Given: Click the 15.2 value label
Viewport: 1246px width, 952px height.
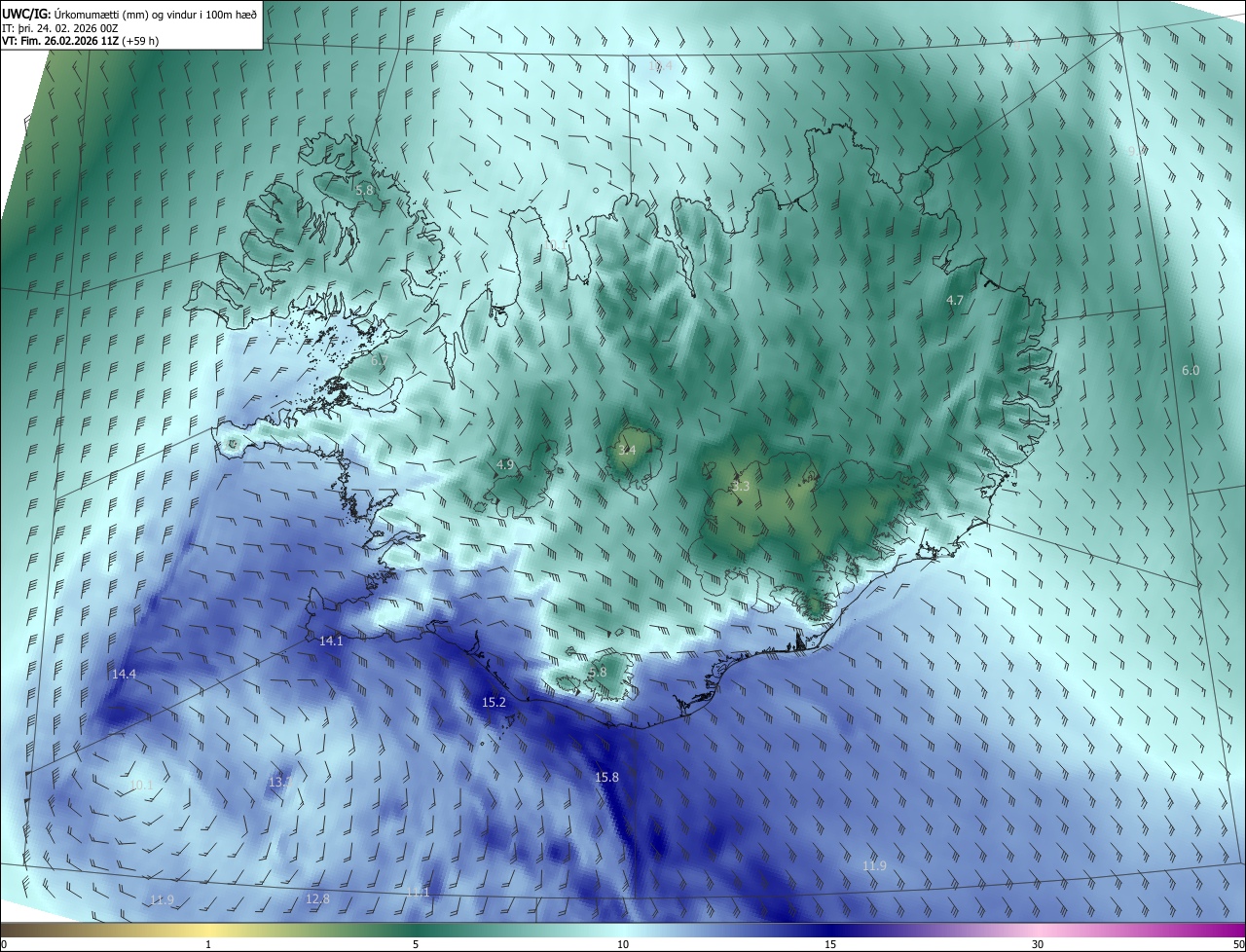Looking at the screenshot, I should 495,702.
